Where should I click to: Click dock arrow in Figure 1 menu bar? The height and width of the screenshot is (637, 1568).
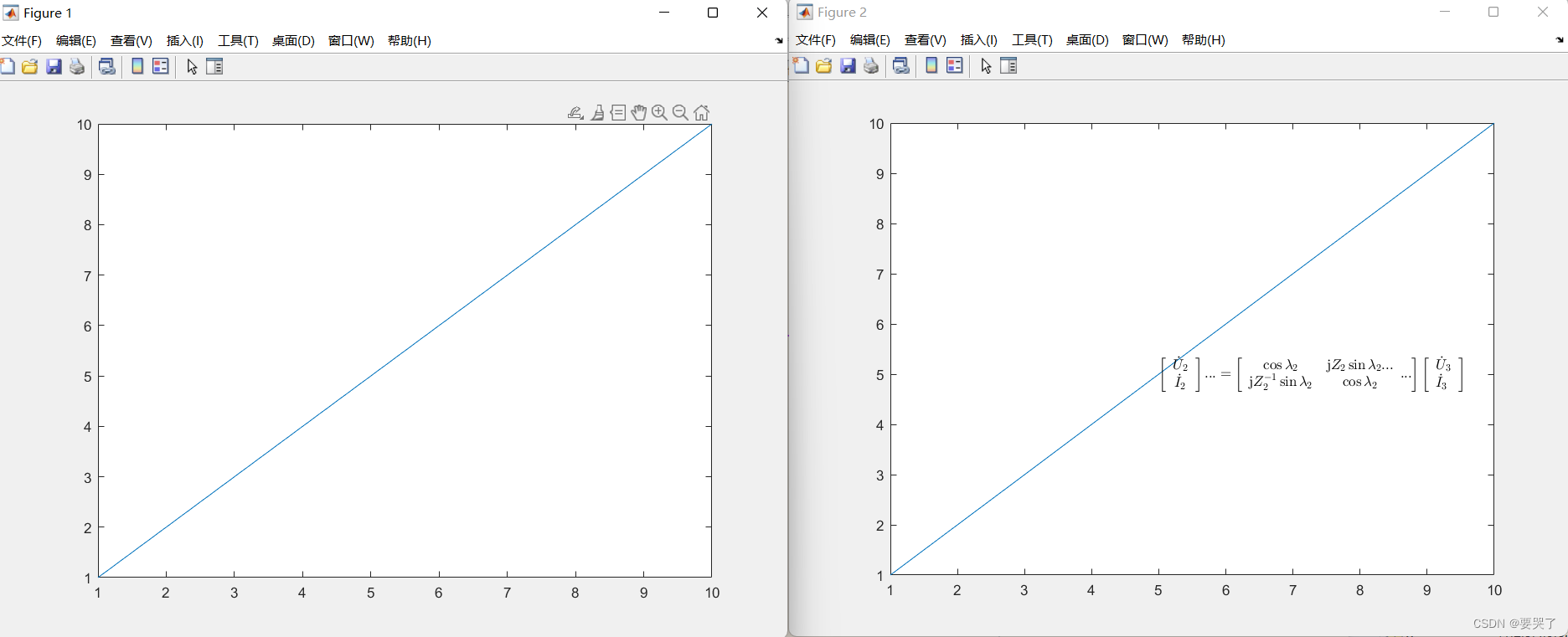coord(779,41)
